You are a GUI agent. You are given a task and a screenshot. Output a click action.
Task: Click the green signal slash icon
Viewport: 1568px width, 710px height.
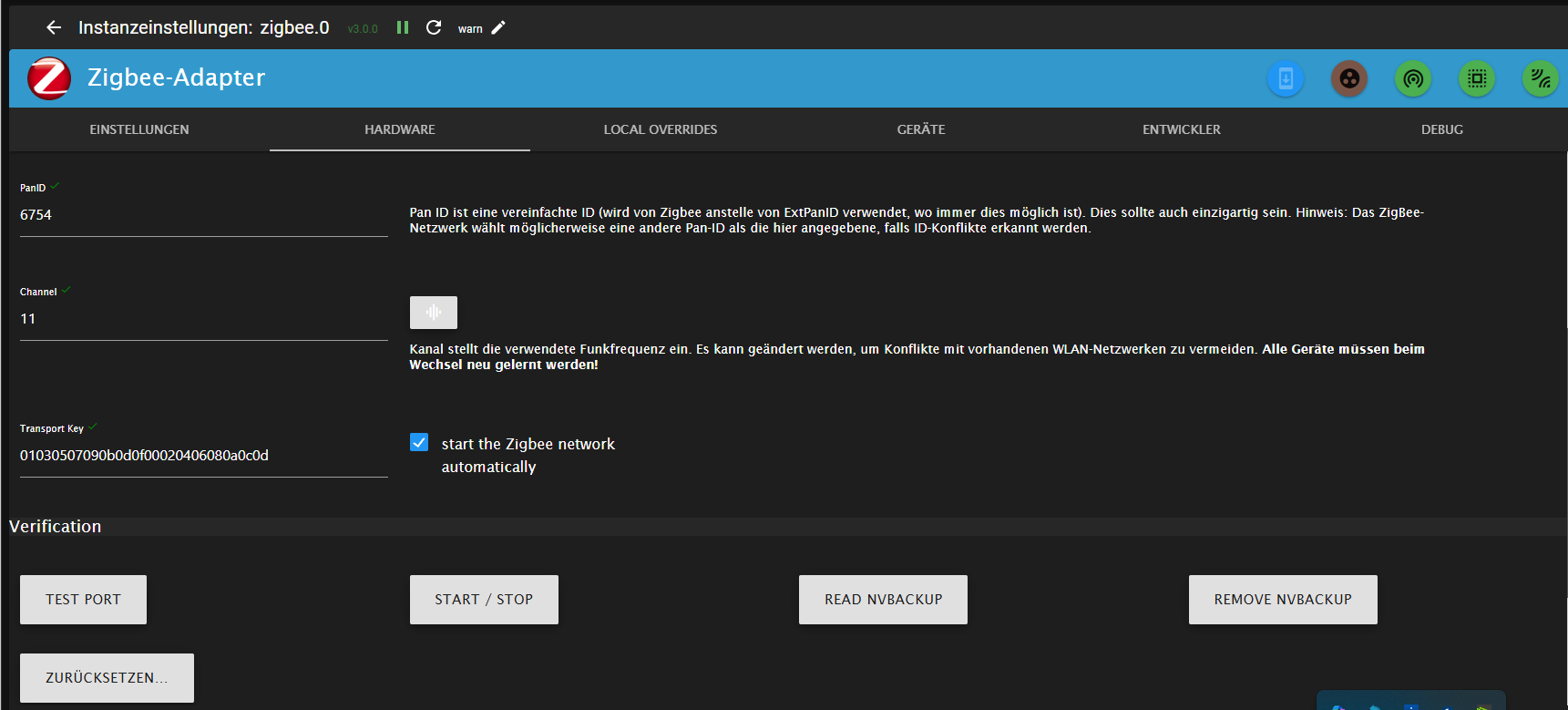[x=1541, y=78]
